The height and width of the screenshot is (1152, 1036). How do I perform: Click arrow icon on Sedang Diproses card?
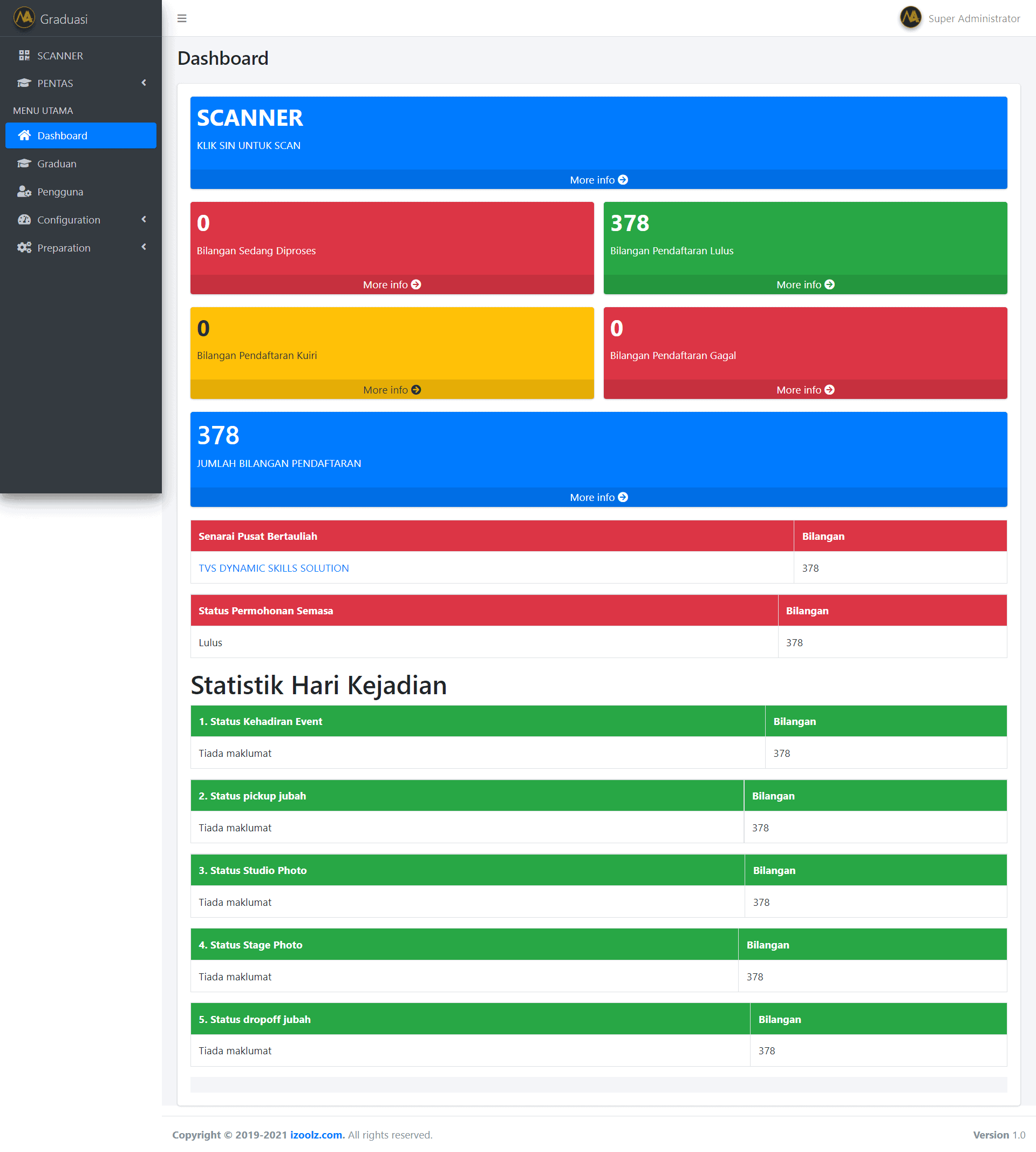[415, 284]
